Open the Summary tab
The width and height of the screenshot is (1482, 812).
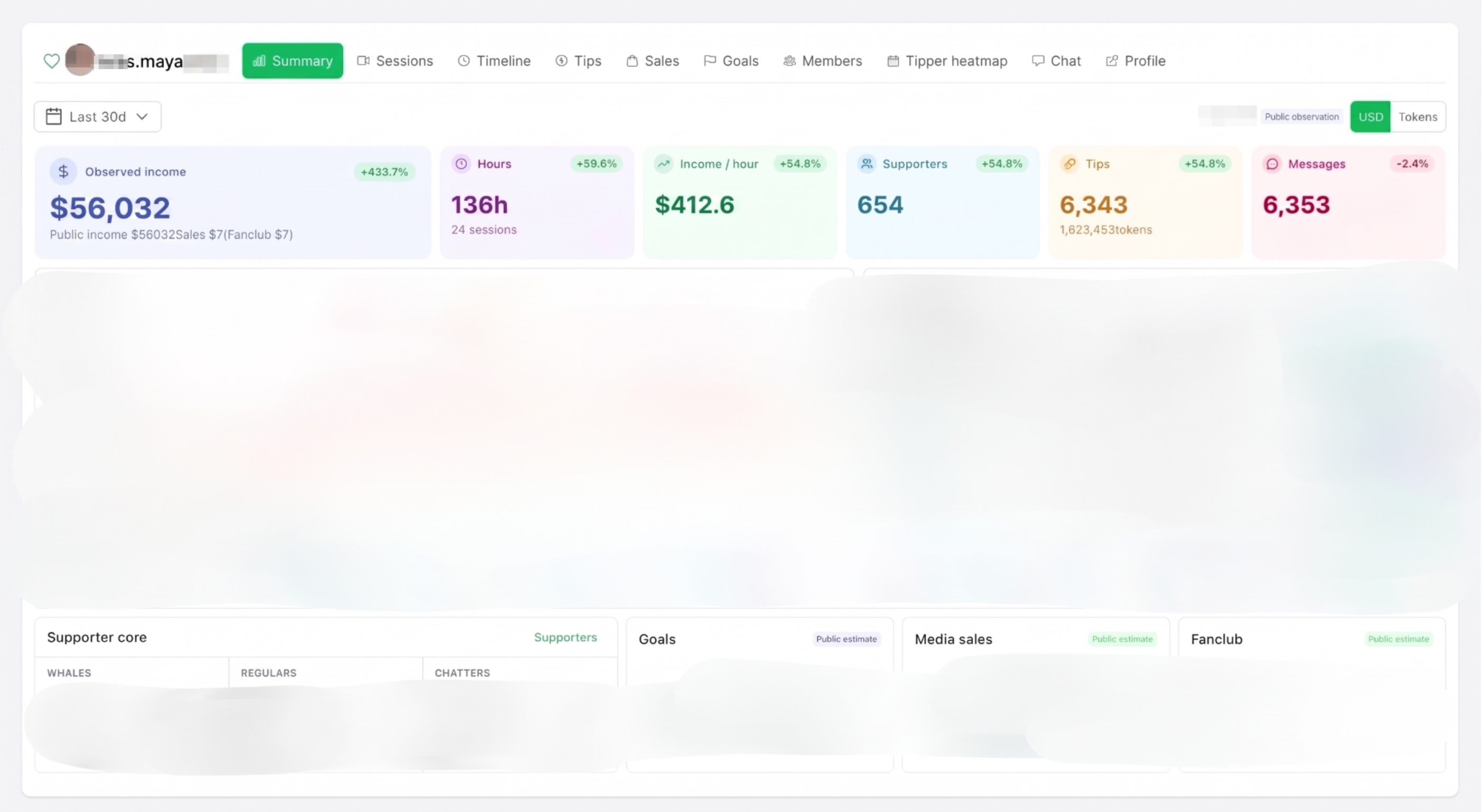(x=292, y=60)
